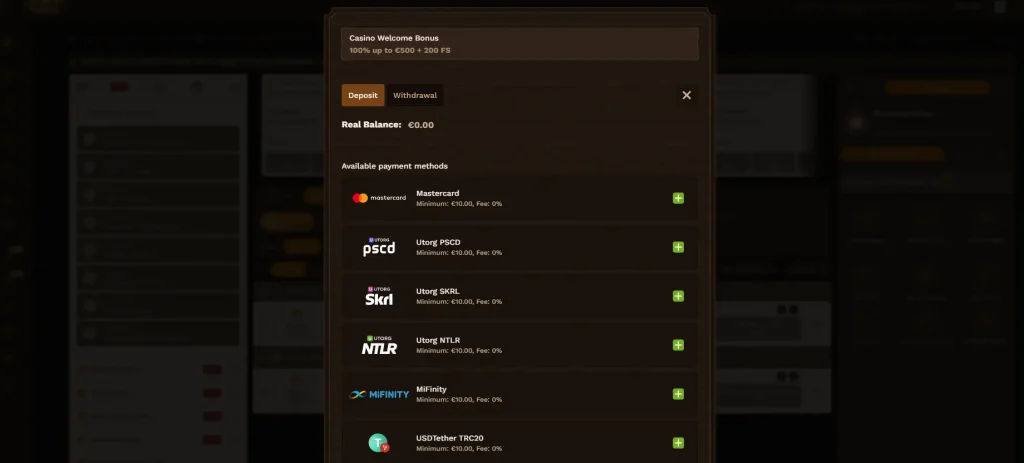
Task: Select the Utorg SKRL name text
Action: [438, 291]
